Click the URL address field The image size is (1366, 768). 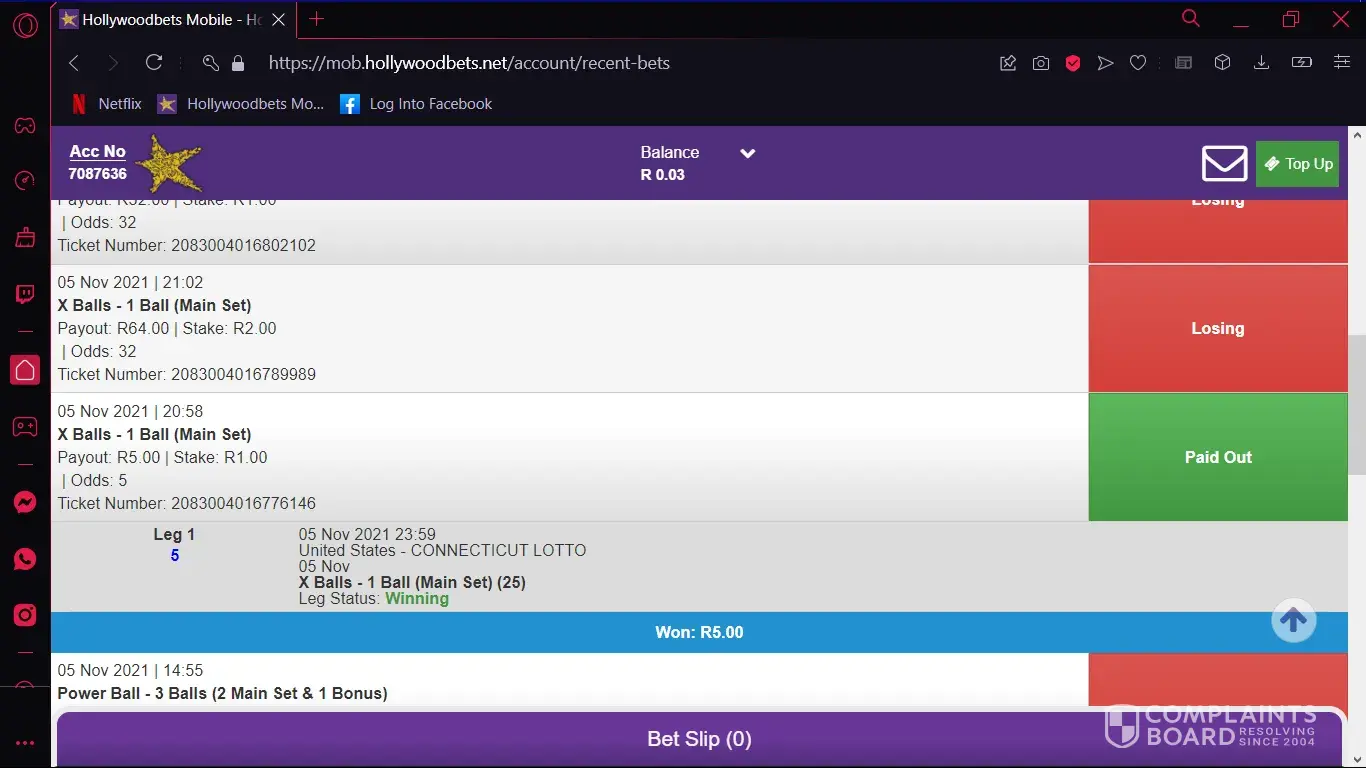(469, 63)
